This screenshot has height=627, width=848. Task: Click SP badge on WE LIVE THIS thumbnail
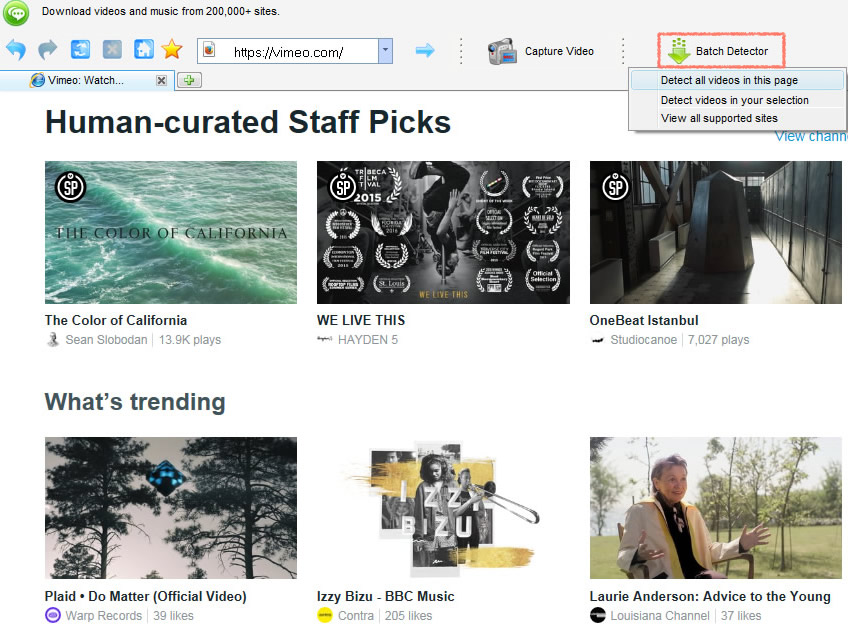[343, 187]
